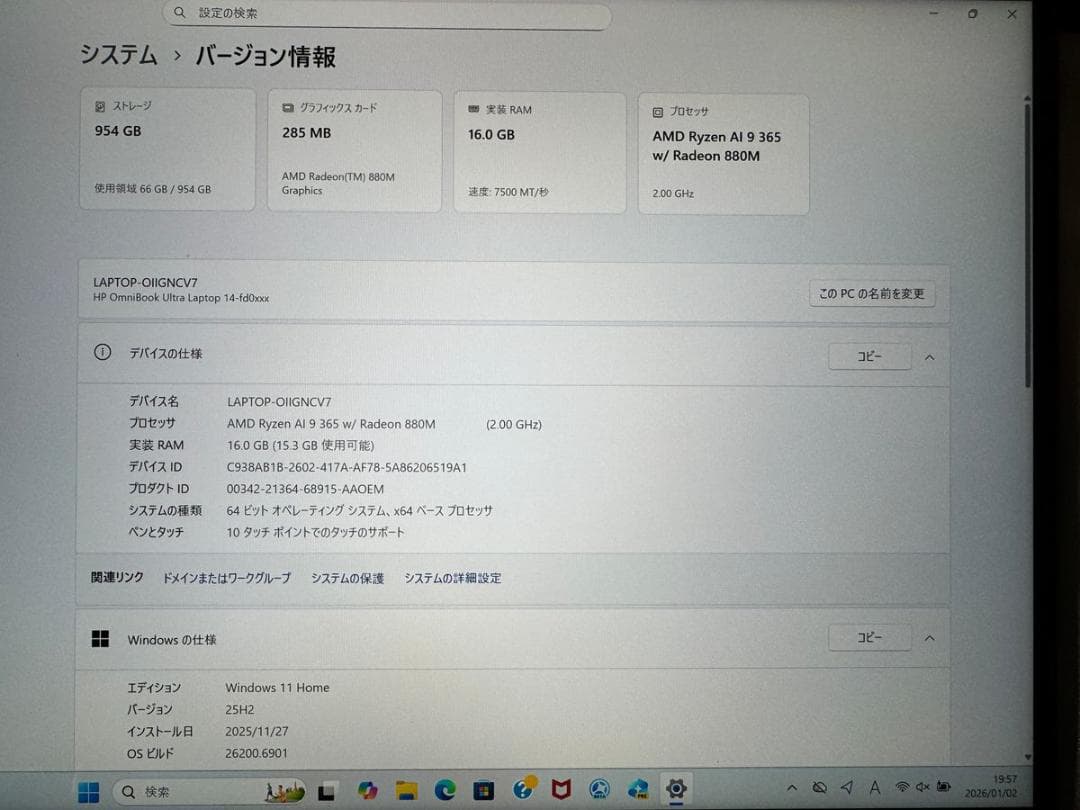The width and height of the screenshot is (1080, 810).
Task: Open File Explorer from the taskbar
Action: click(x=405, y=791)
